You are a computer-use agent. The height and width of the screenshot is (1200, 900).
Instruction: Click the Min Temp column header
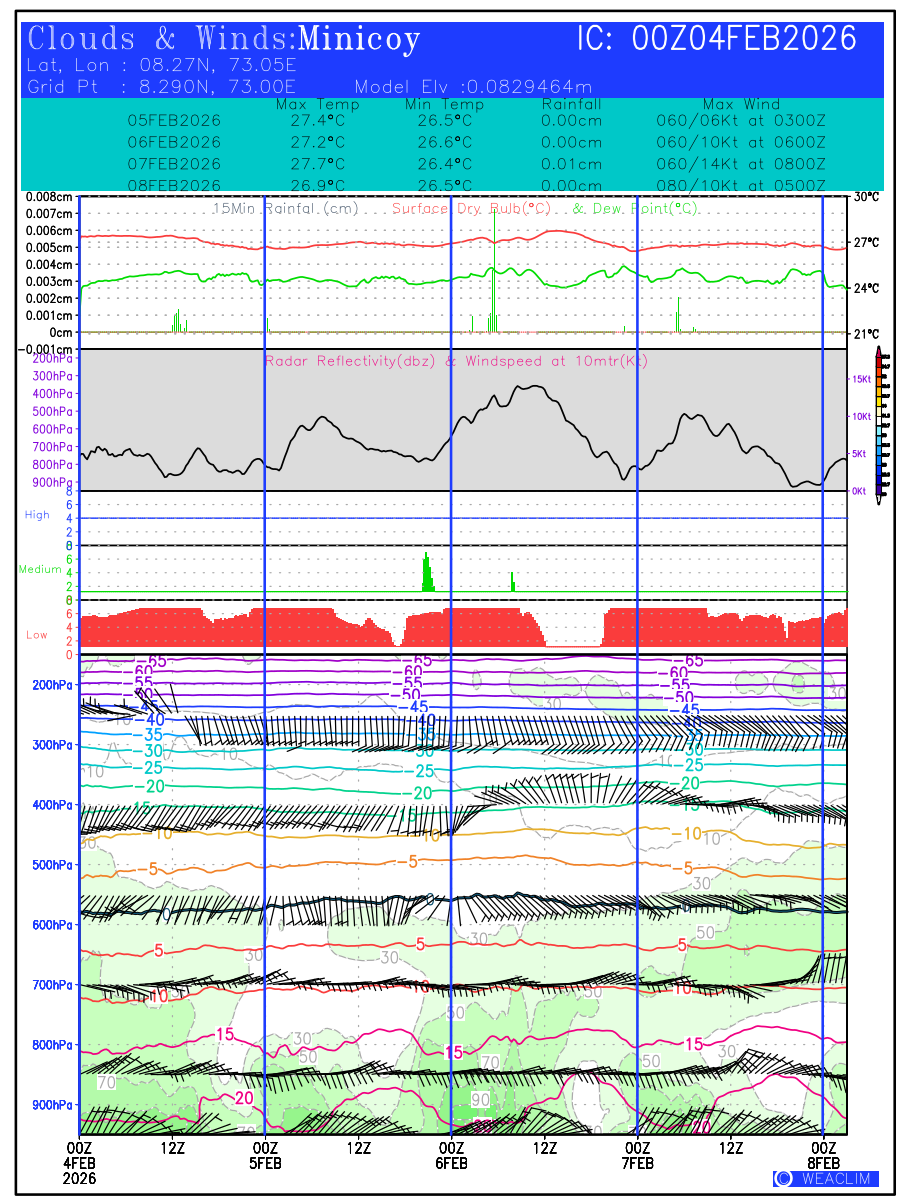pos(444,104)
